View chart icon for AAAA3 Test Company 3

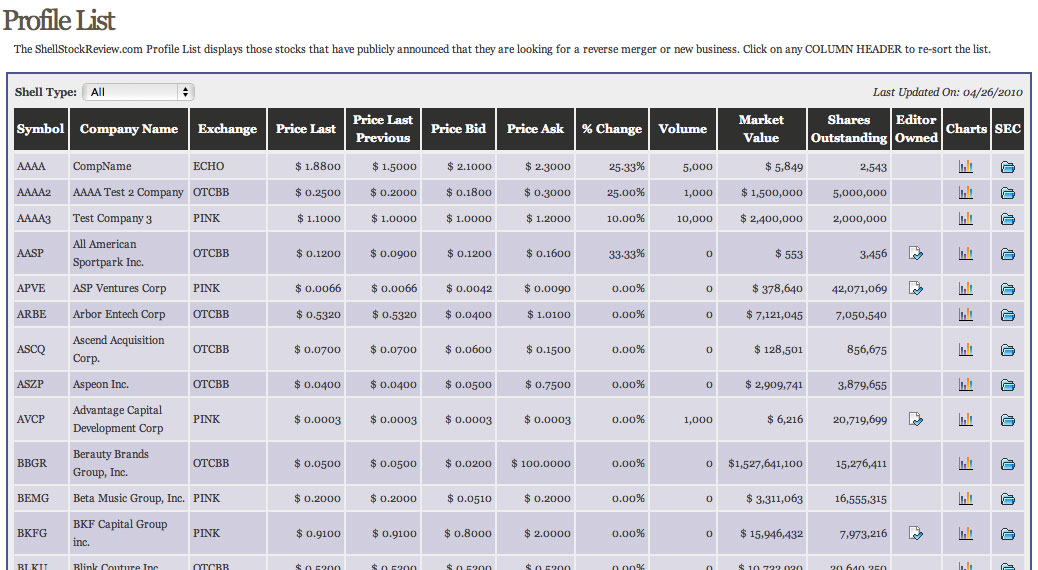click(966, 218)
